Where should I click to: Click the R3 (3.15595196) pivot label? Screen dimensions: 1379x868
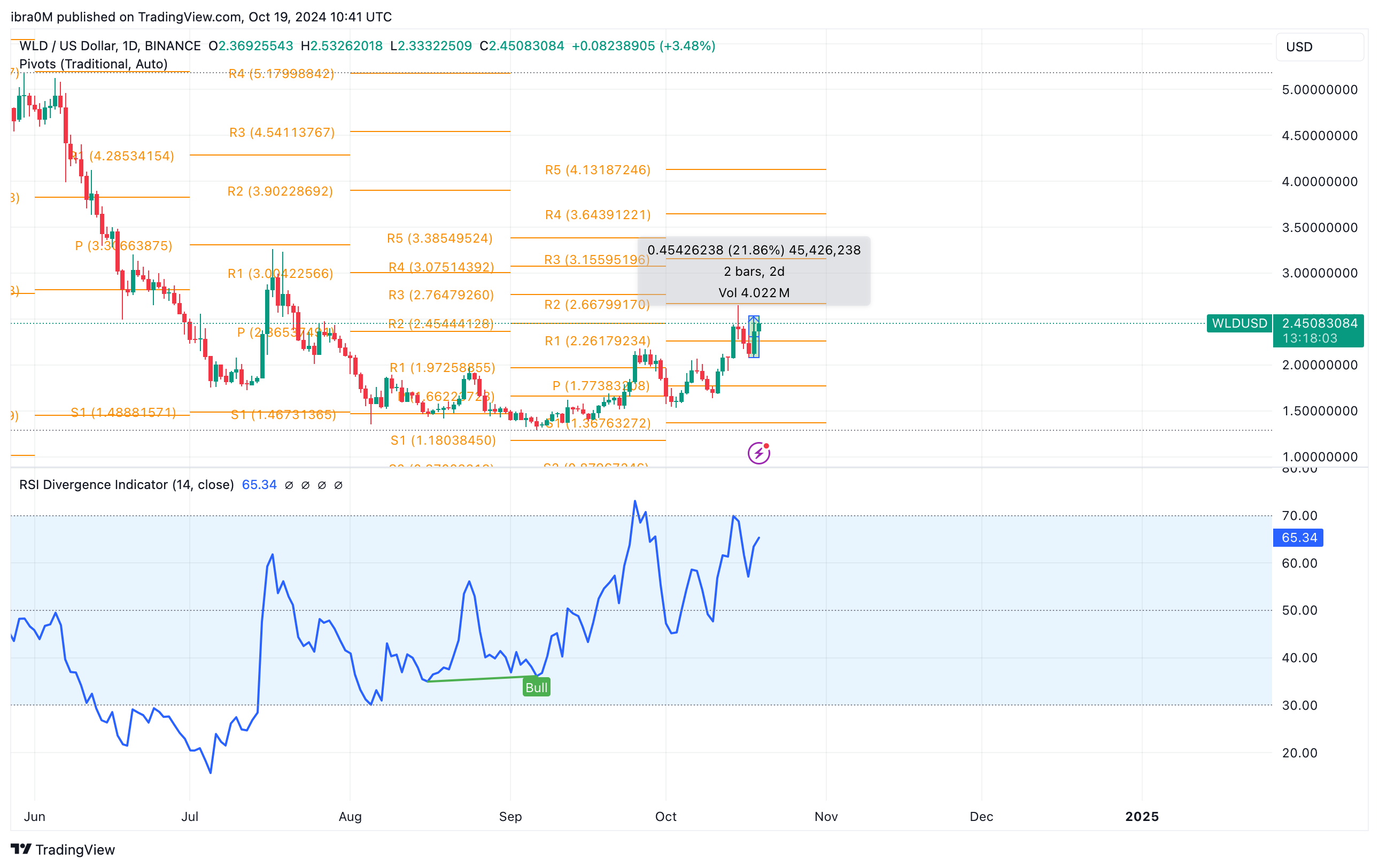[596, 259]
